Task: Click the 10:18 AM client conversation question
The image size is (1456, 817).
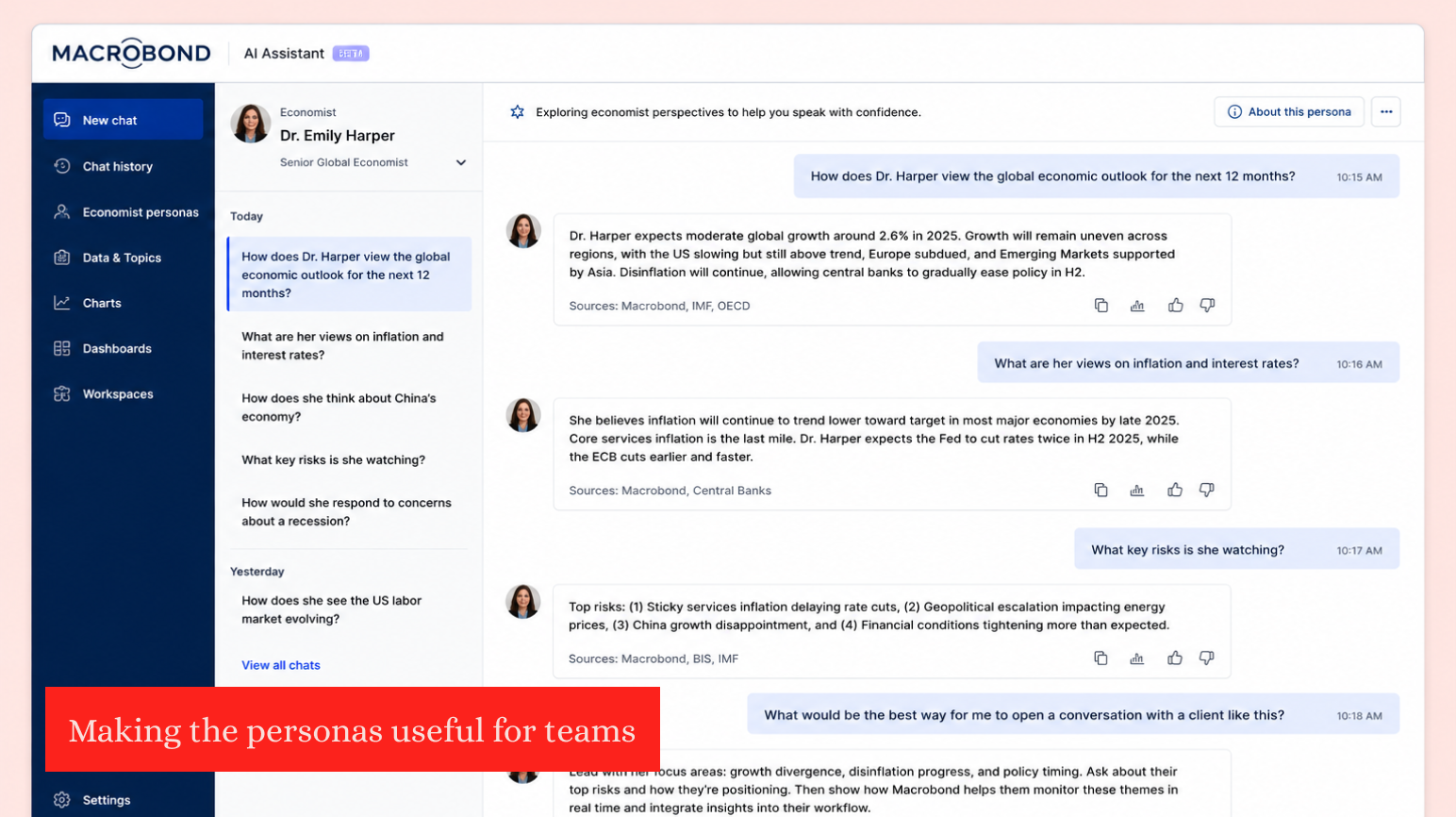Action: tap(1073, 715)
